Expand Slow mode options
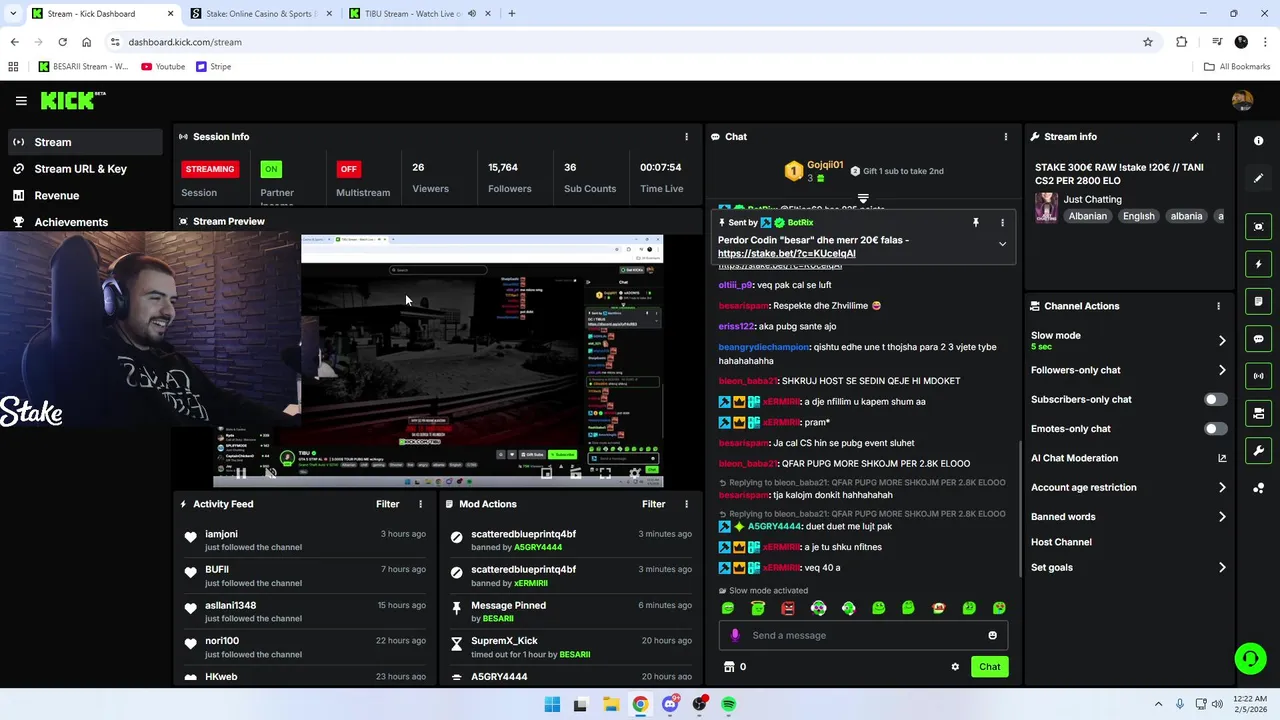 pyautogui.click(x=1222, y=341)
